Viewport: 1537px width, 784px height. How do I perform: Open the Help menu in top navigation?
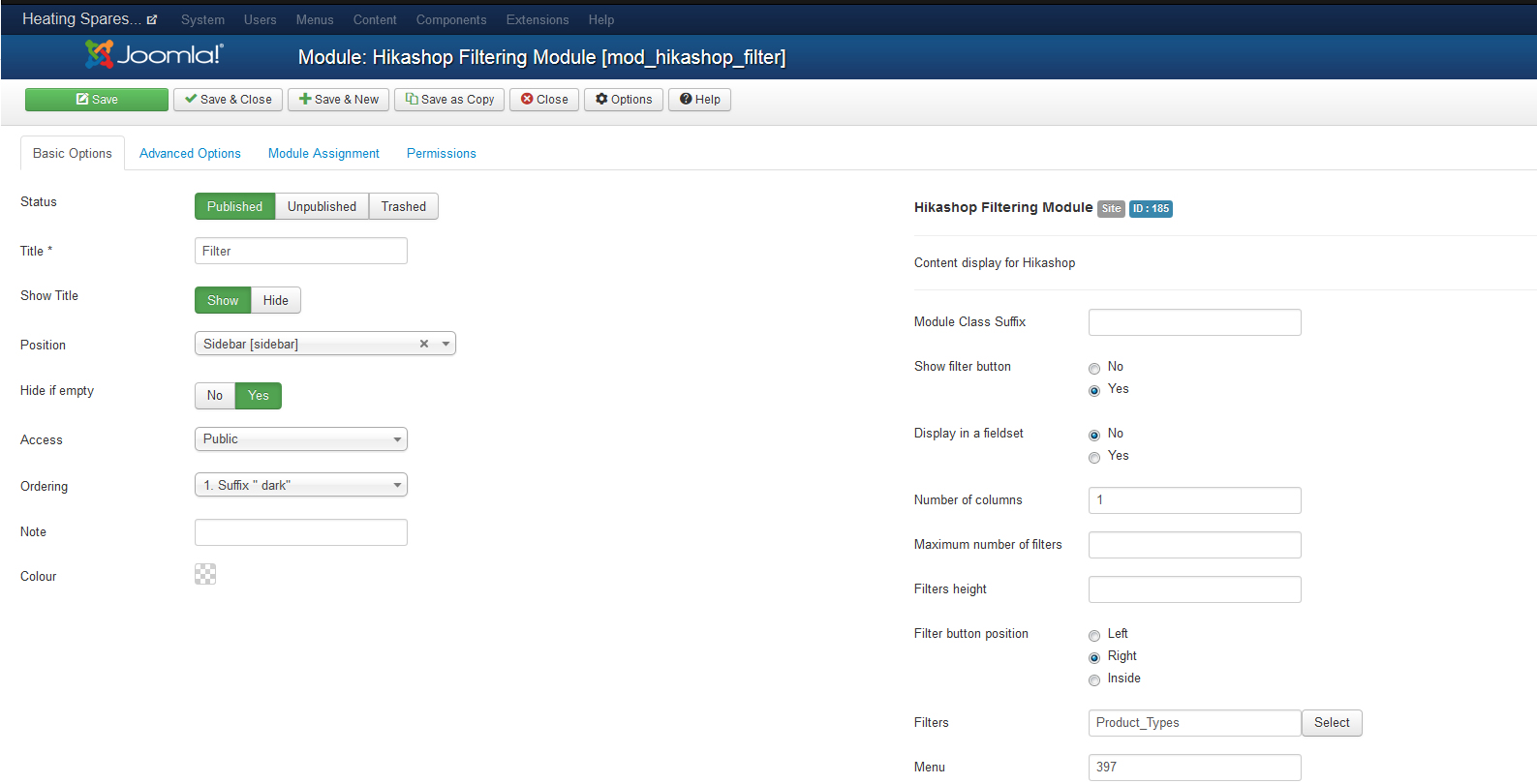point(601,19)
